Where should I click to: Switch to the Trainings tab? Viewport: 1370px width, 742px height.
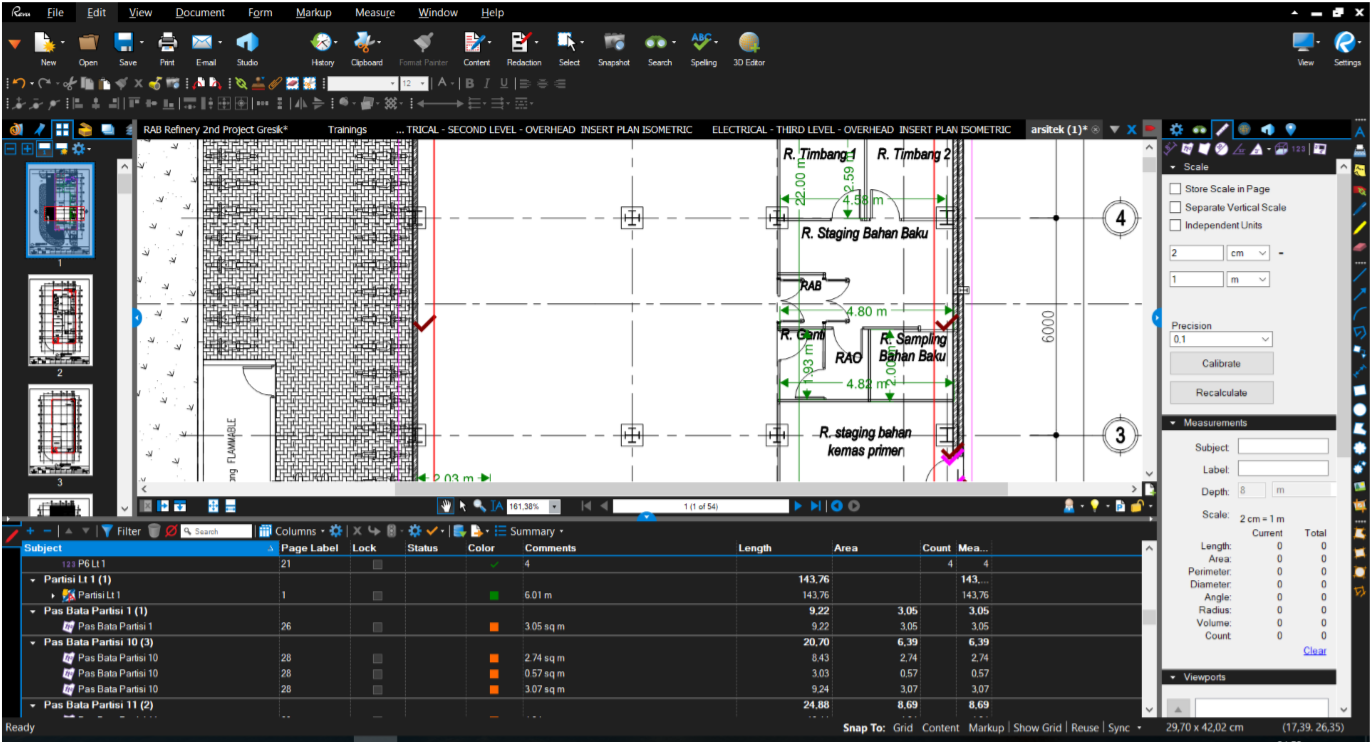click(347, 130)
